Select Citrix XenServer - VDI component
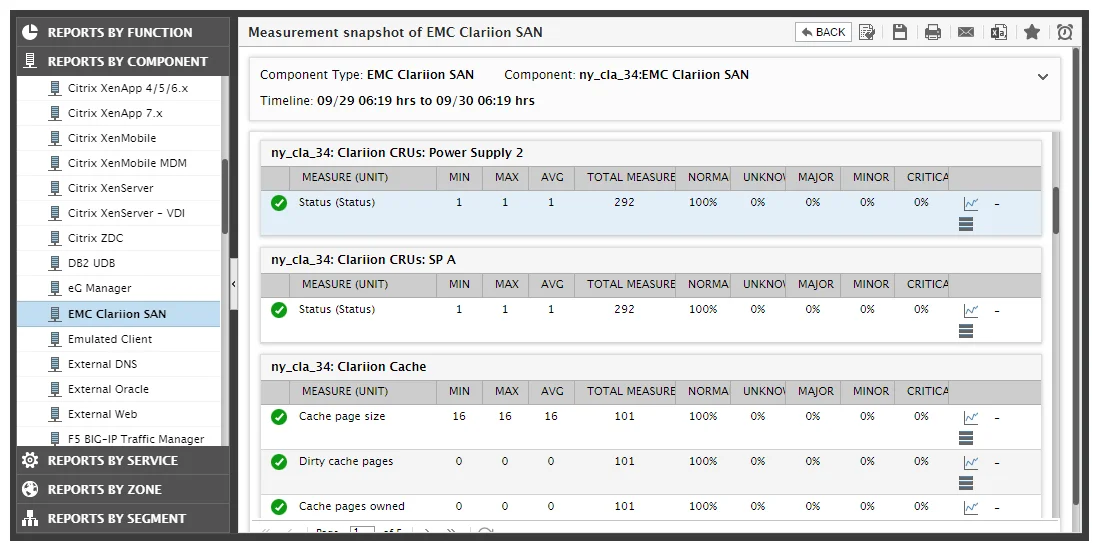Screen dimensions: 1099x551 point(118,213)
